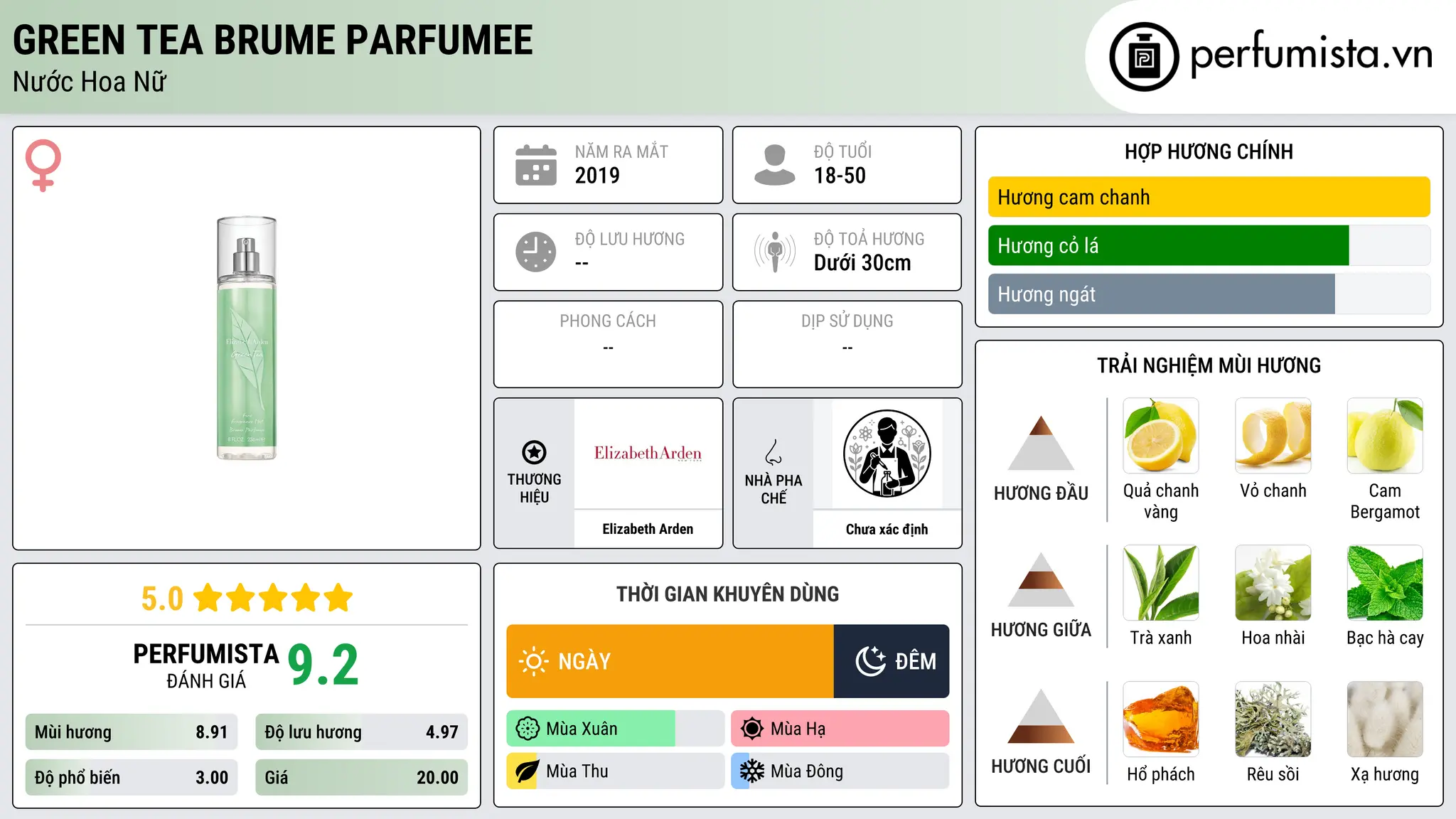The image size is (1456, 819).
Task: Click the 9.2 Perfumista rating score
Action: [323, 665]
